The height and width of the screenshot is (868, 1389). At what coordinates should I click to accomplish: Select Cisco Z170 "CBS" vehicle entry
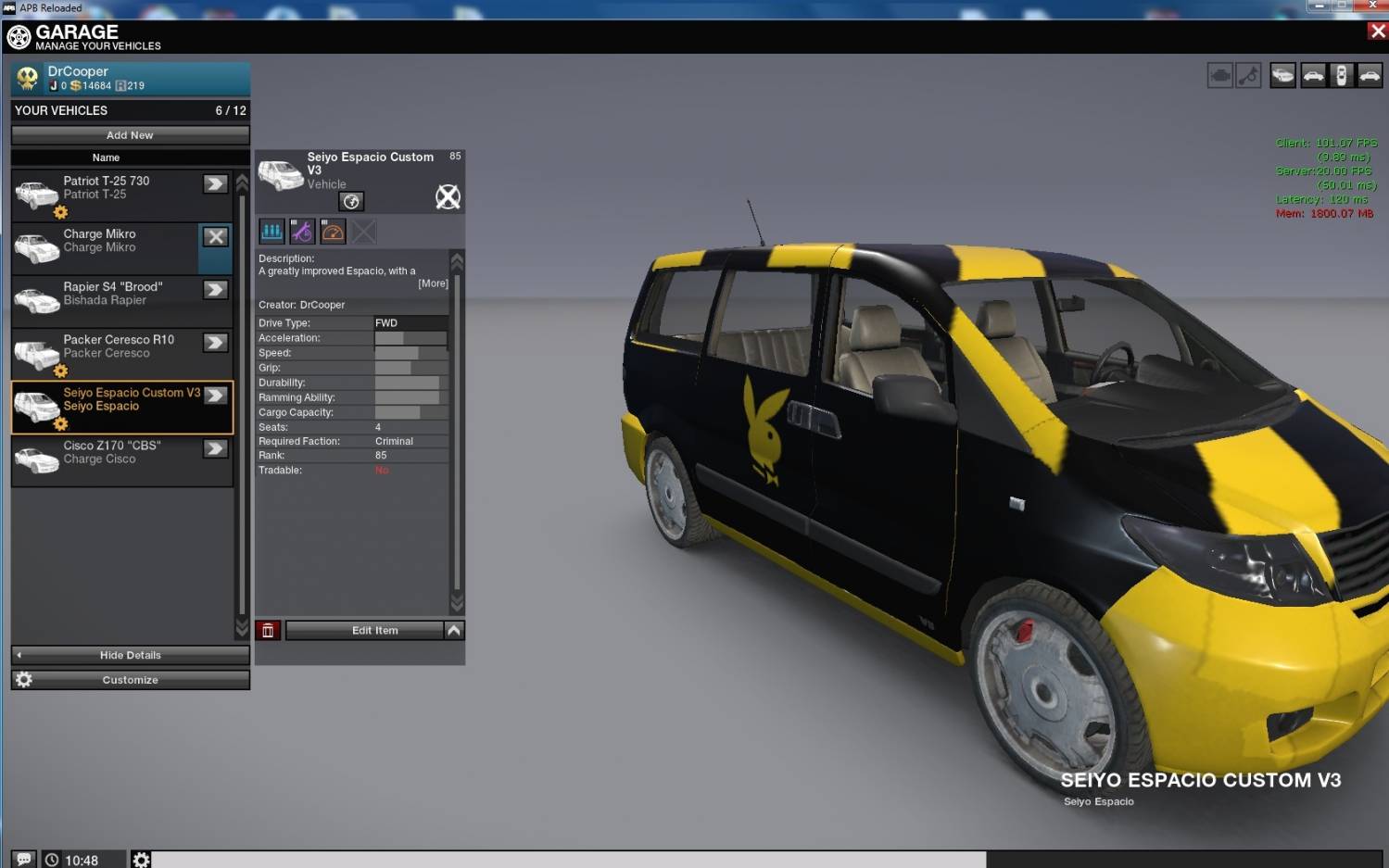[x=111, y=453]
